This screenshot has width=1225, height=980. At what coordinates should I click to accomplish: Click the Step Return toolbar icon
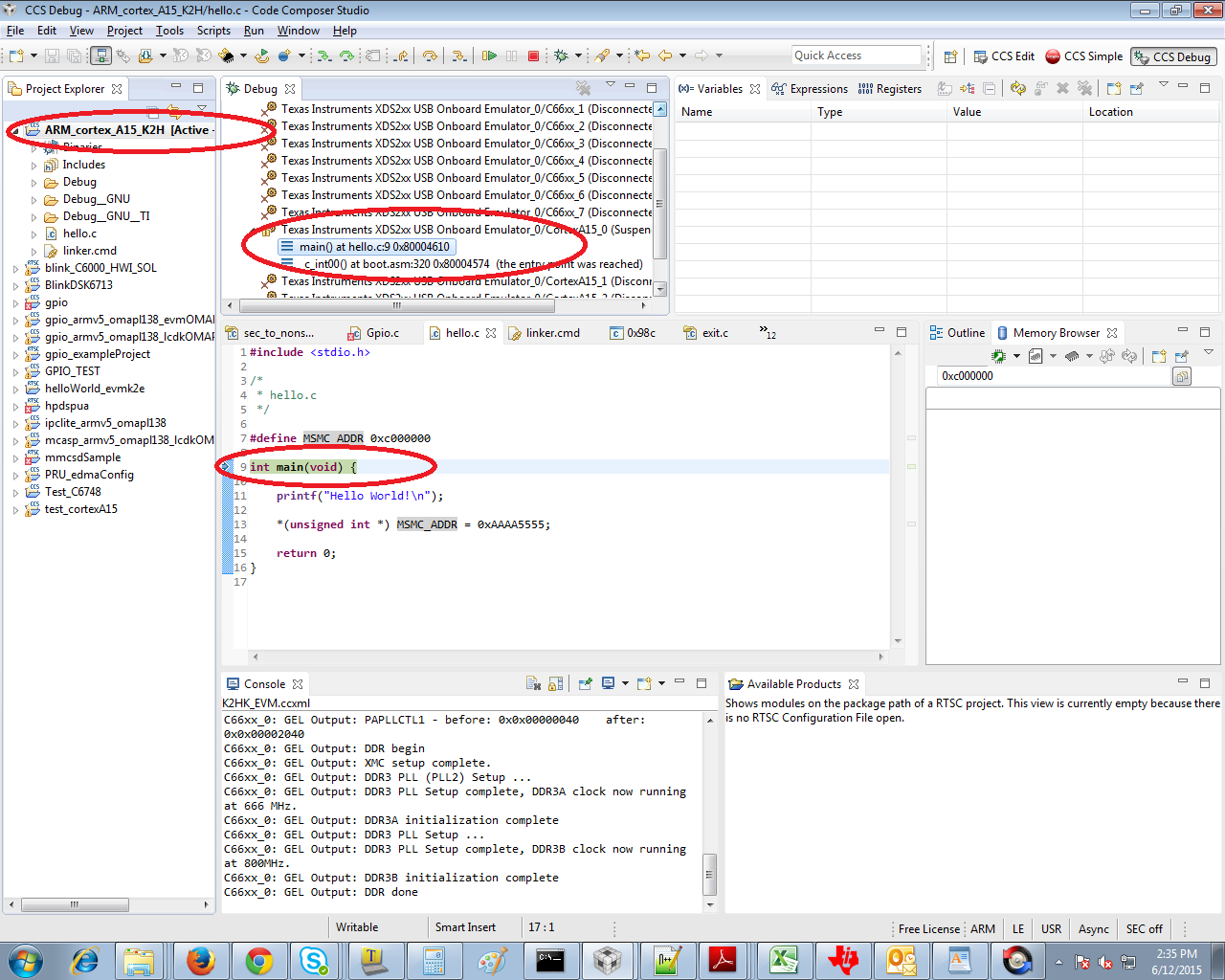[401, 56]
